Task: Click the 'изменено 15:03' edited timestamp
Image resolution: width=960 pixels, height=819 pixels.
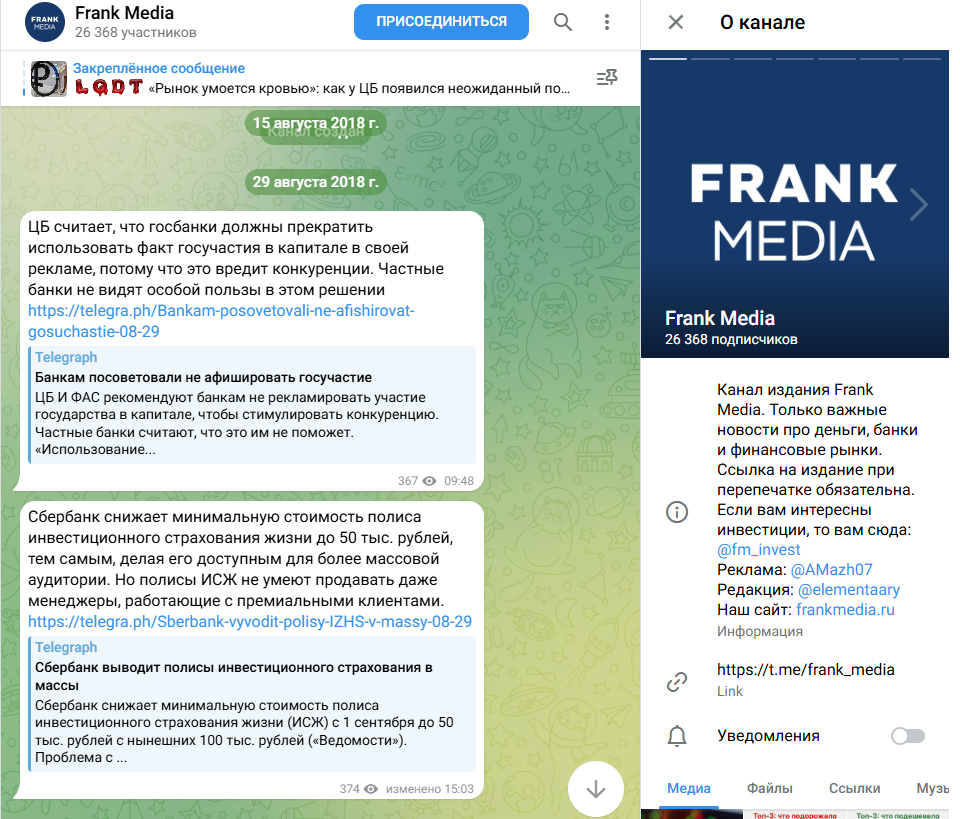Action: coord(429,789)
